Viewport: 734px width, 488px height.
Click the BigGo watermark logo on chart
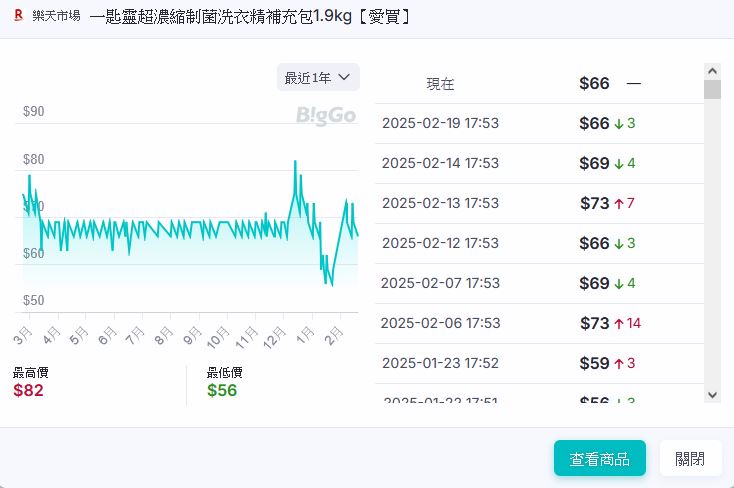coord(326,116)
